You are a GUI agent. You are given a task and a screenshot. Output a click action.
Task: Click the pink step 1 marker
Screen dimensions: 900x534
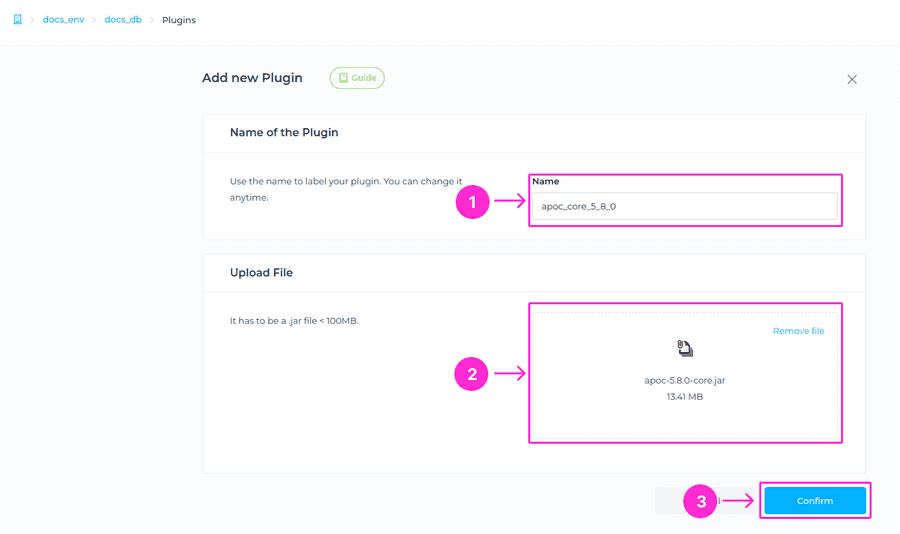pos(472,203)
